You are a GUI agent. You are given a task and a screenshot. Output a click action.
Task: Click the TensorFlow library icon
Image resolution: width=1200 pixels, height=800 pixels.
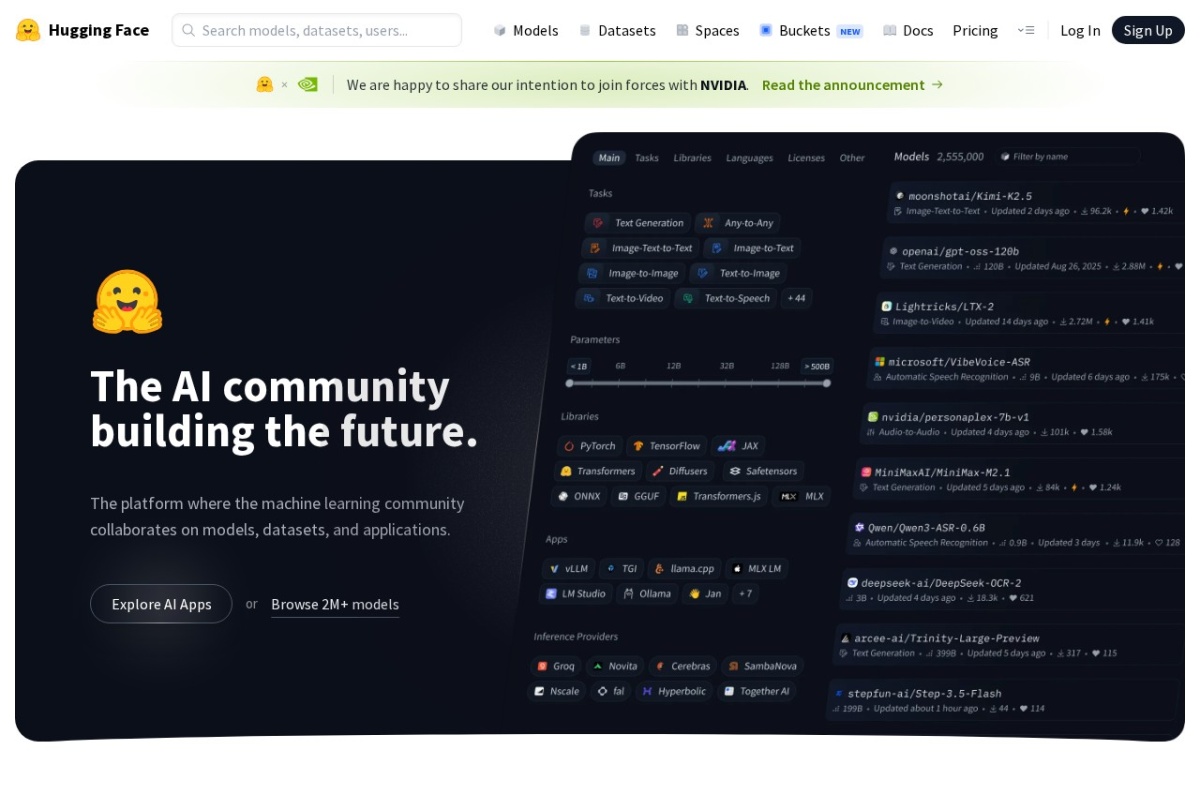click(638, 446)
